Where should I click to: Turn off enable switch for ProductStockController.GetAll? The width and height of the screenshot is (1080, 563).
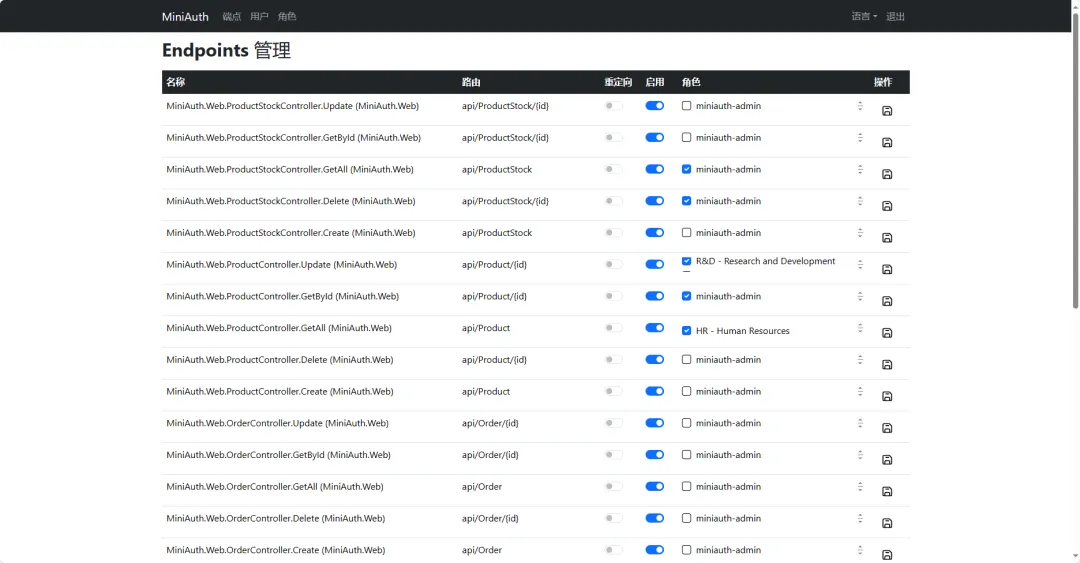tap(654, 169)
